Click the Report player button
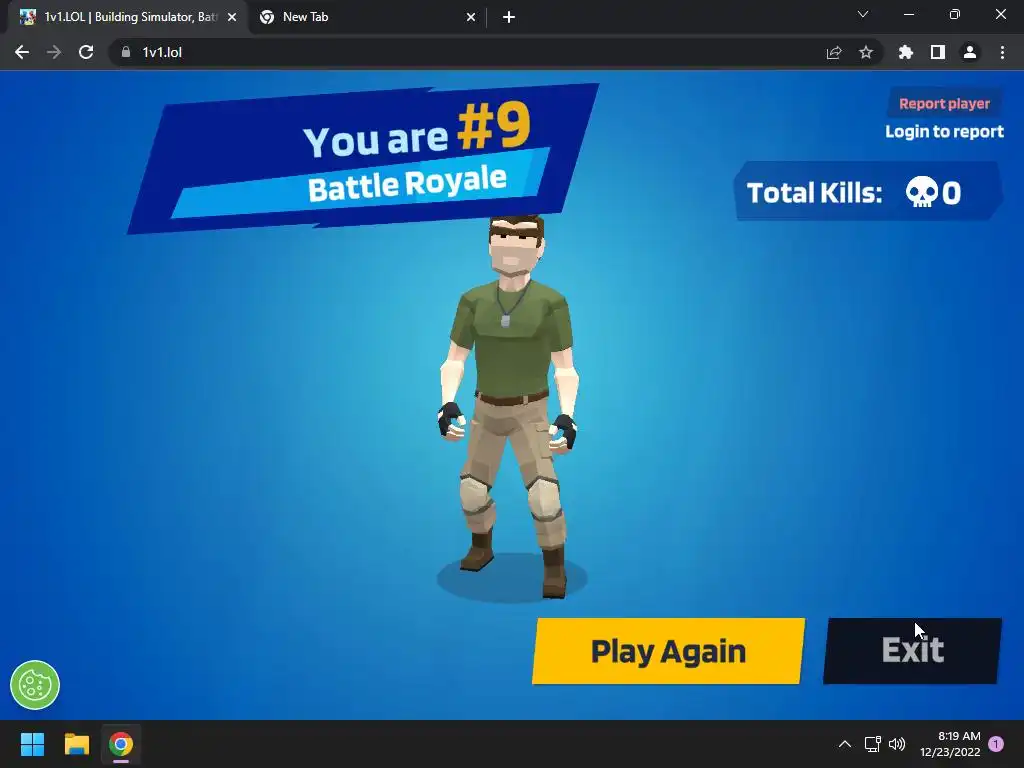Viewport: 1024px width, 768px height. tap(944, 103)
